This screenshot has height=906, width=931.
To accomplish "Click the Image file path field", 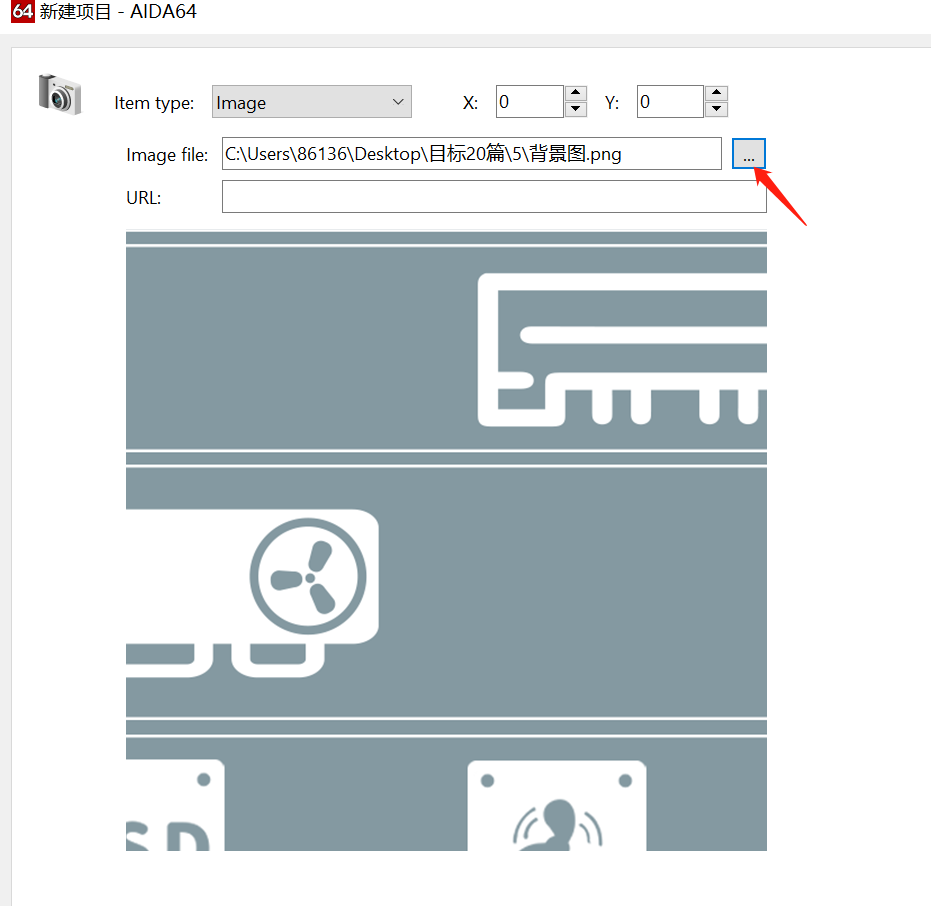I will click(470, 154).
